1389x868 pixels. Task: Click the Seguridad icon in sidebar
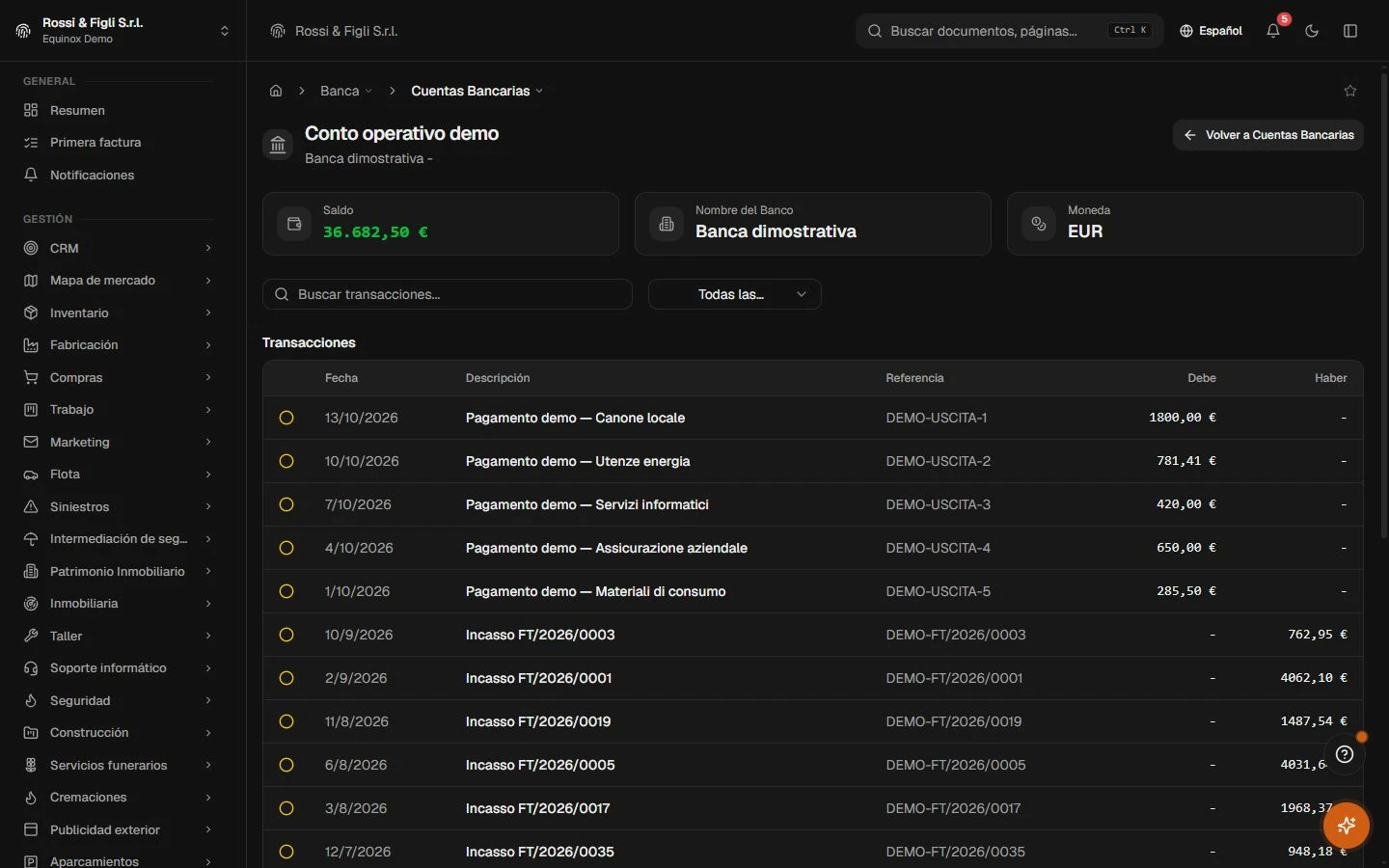[31, 700]
